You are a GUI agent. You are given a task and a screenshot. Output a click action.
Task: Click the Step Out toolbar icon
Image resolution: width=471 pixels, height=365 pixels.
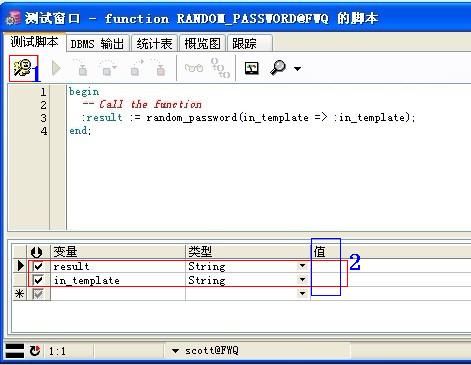pos(137,68)
